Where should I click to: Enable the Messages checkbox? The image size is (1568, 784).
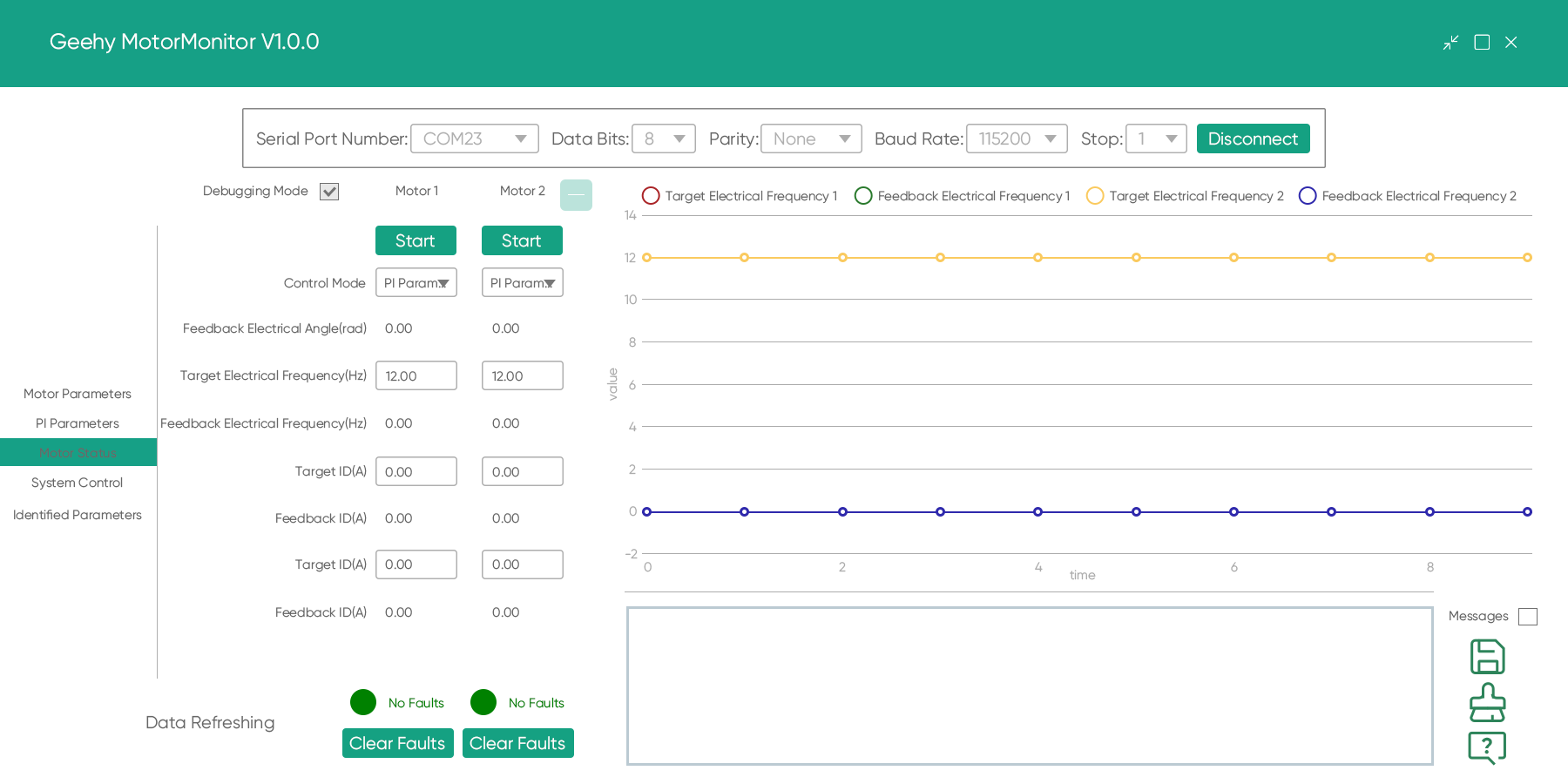click(1527, 617)
